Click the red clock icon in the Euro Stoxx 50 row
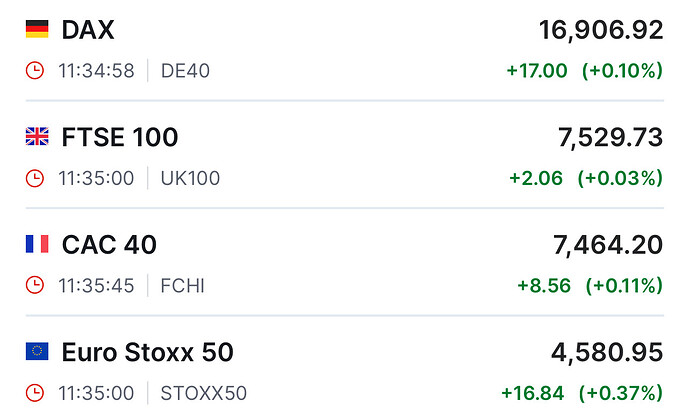Viewport: 690px width, 415px height. tap(35, 393)
